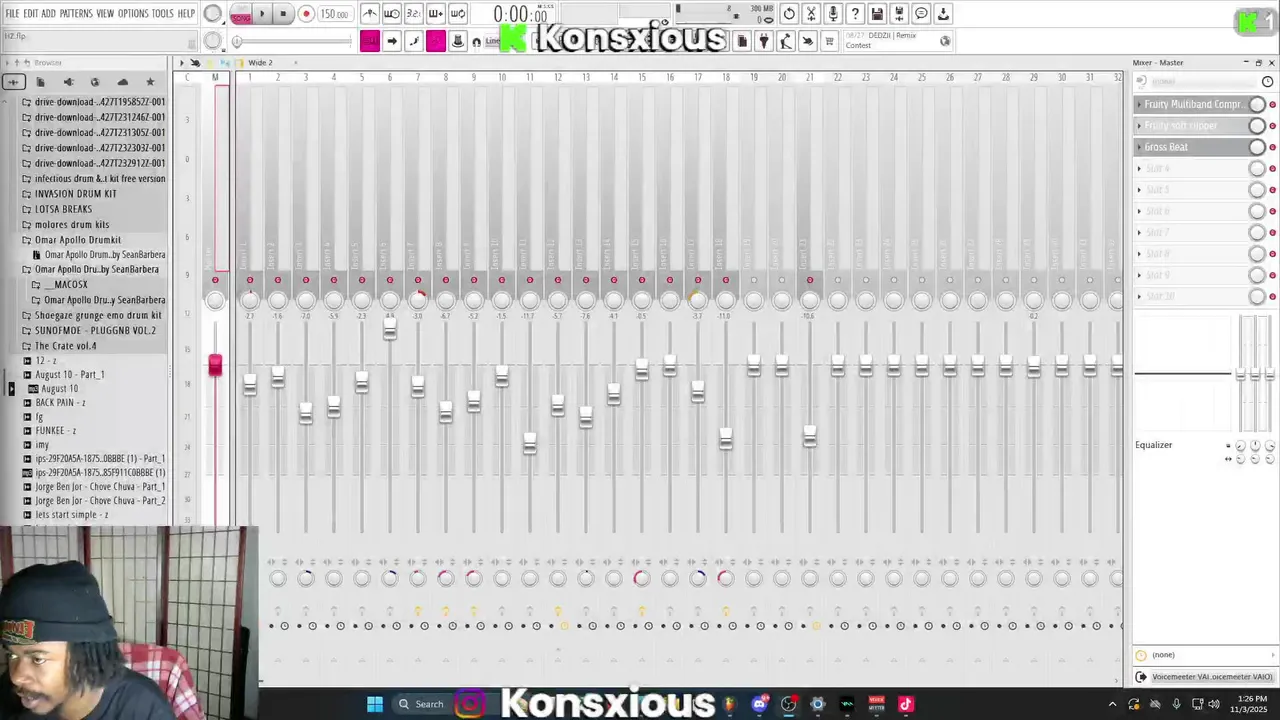Click the raised fader of insert 6
The height and width of the screenshot is (720, 1280).
tap(390, 328)
